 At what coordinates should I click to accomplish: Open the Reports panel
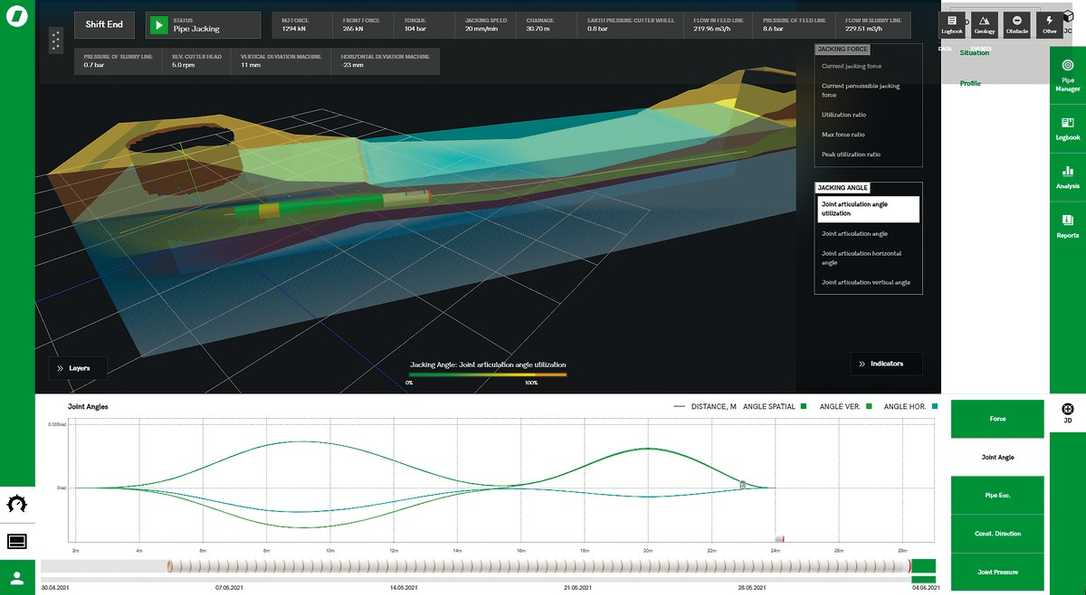(x=1067, y=228)
